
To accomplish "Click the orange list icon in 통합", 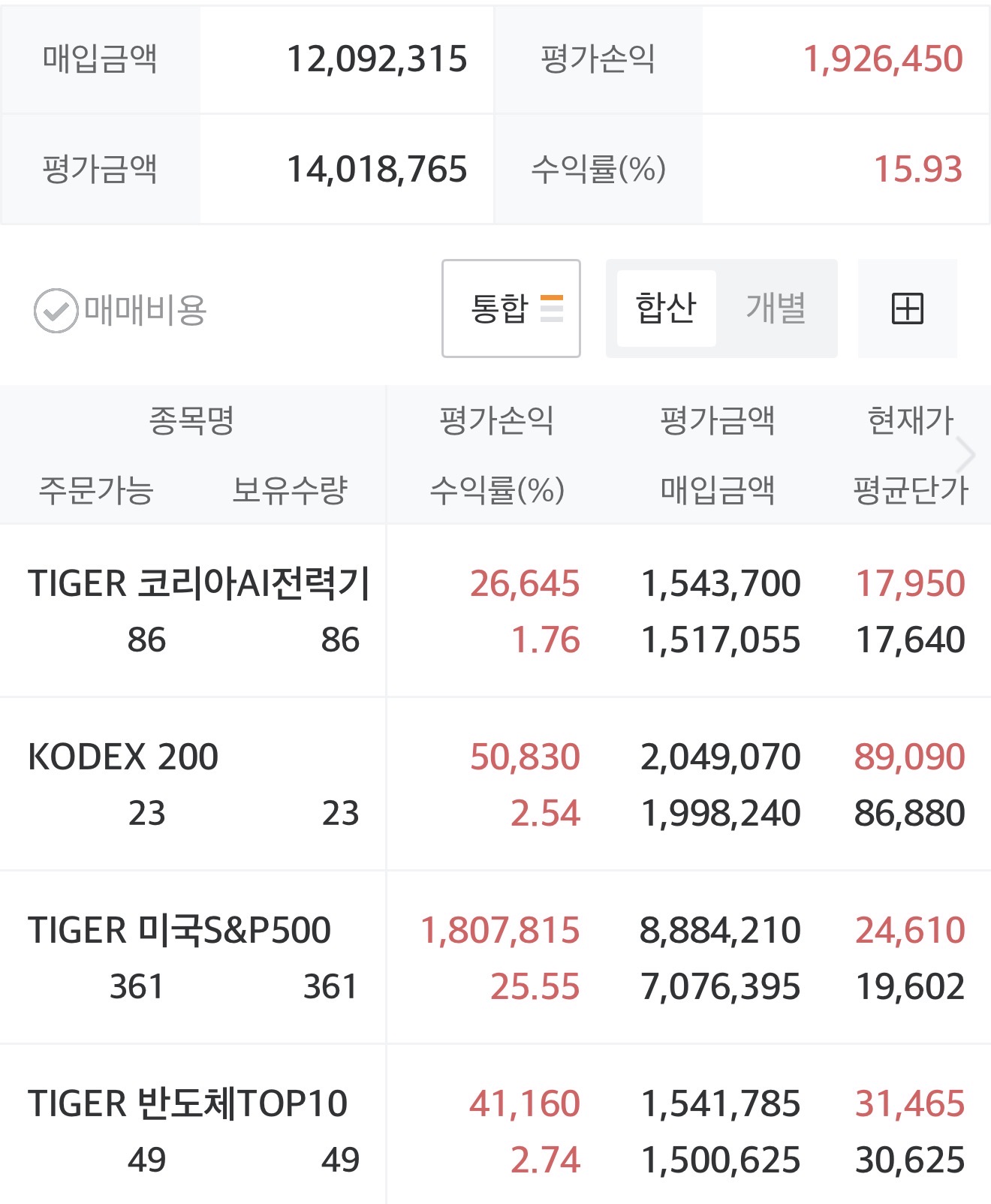I will point(552,309).
